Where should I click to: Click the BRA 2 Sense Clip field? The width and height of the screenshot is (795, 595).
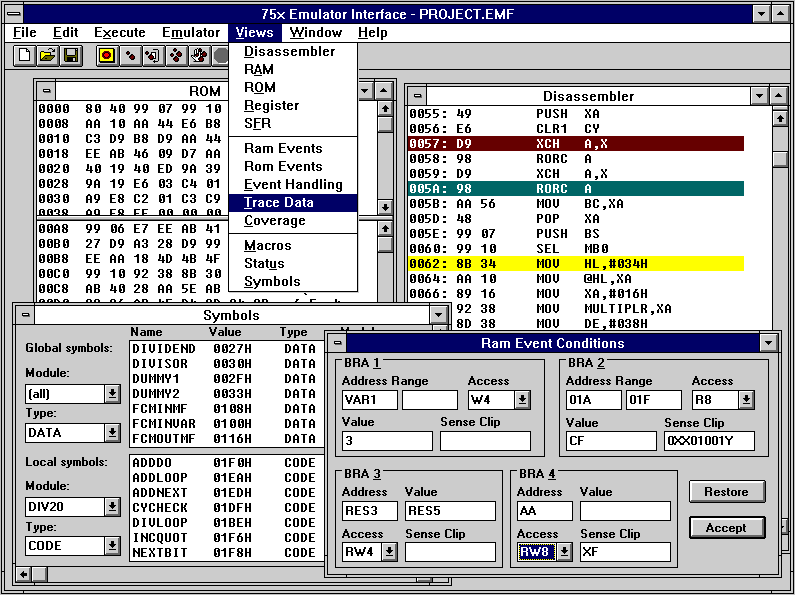click(x=709, y=441)
